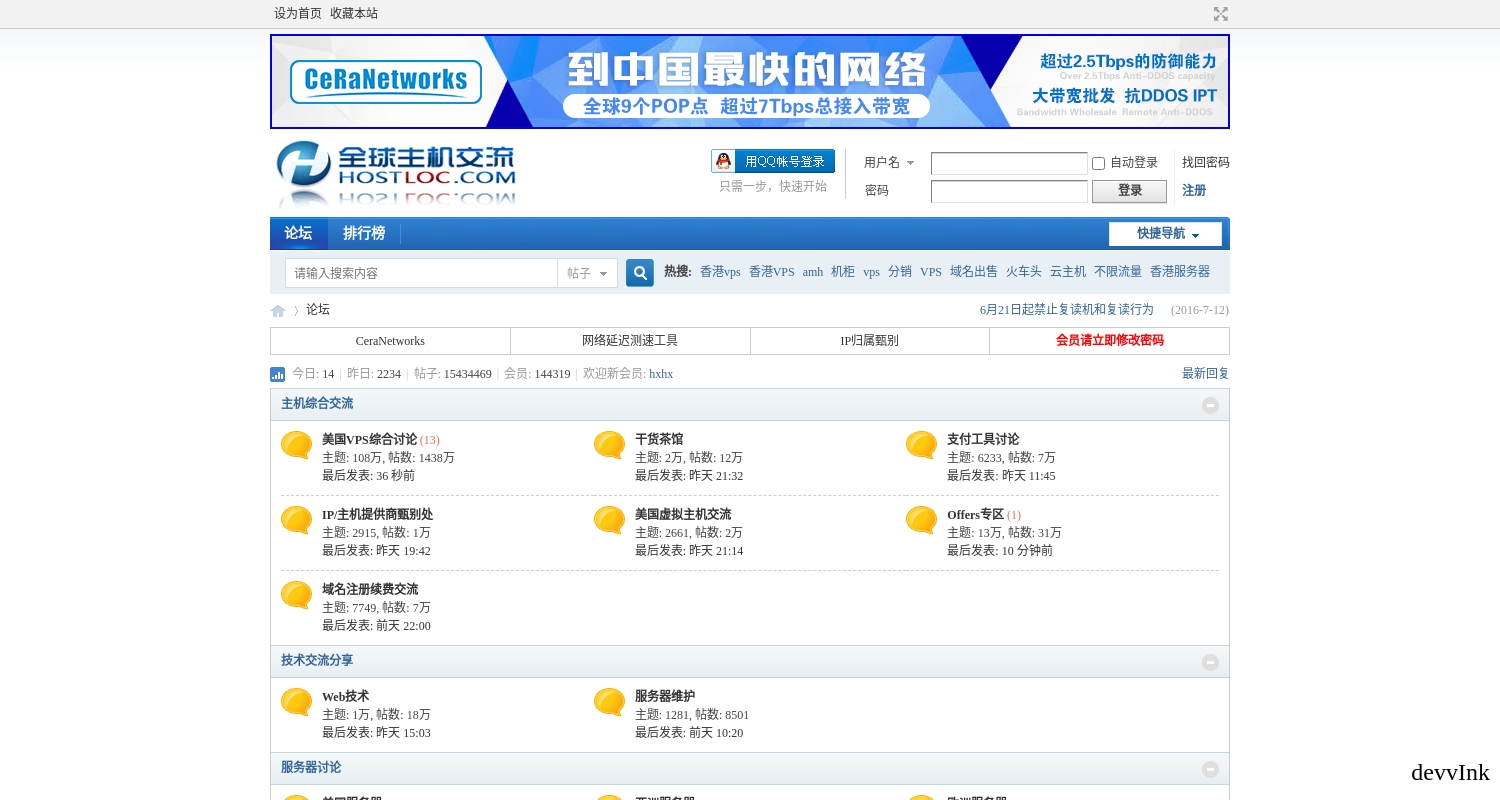
Task: Open the 网络延迟测速工具 link
Action: (630, 341)
